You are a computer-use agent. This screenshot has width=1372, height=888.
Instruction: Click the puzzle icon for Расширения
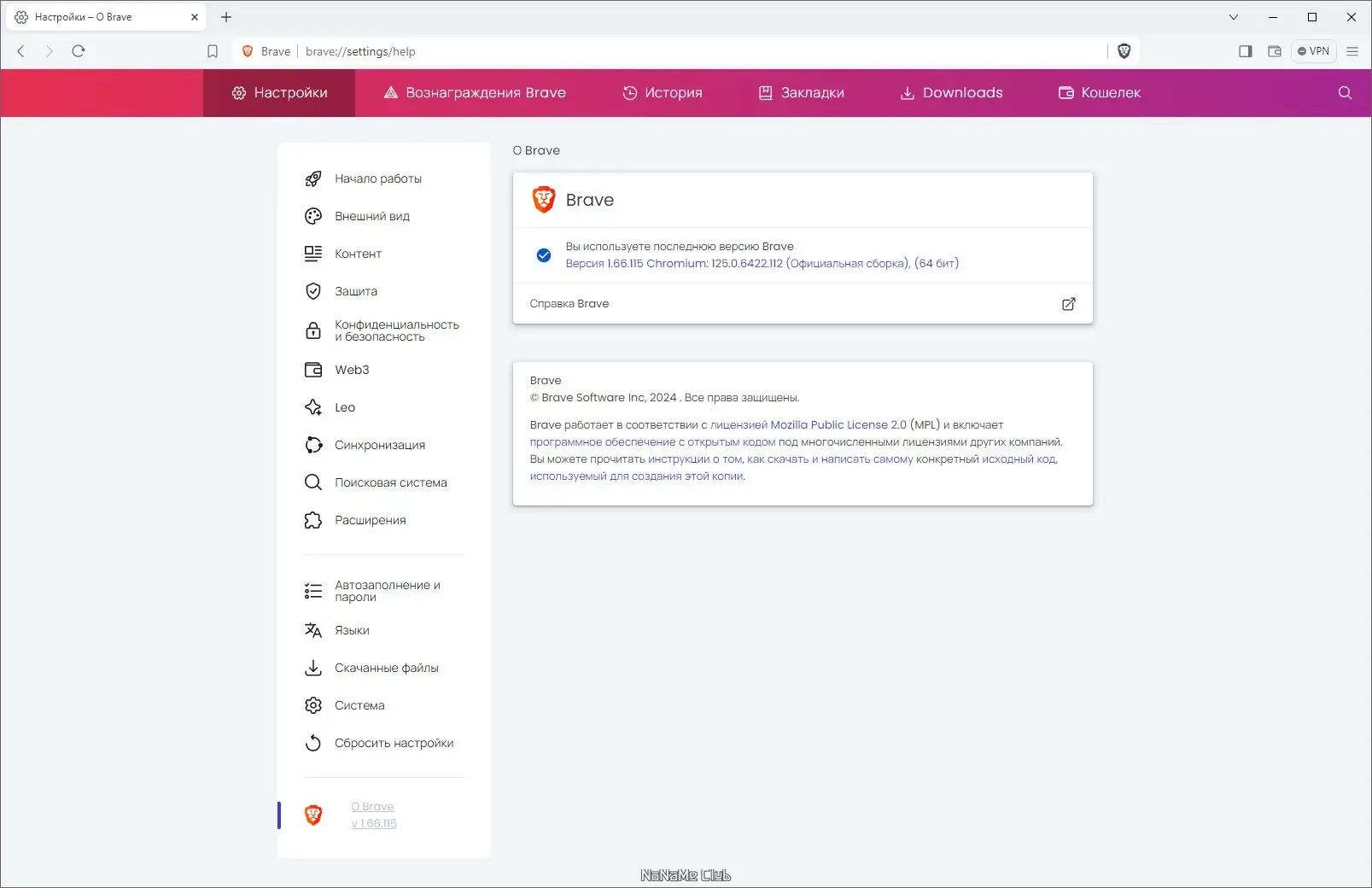coord(313,520)
